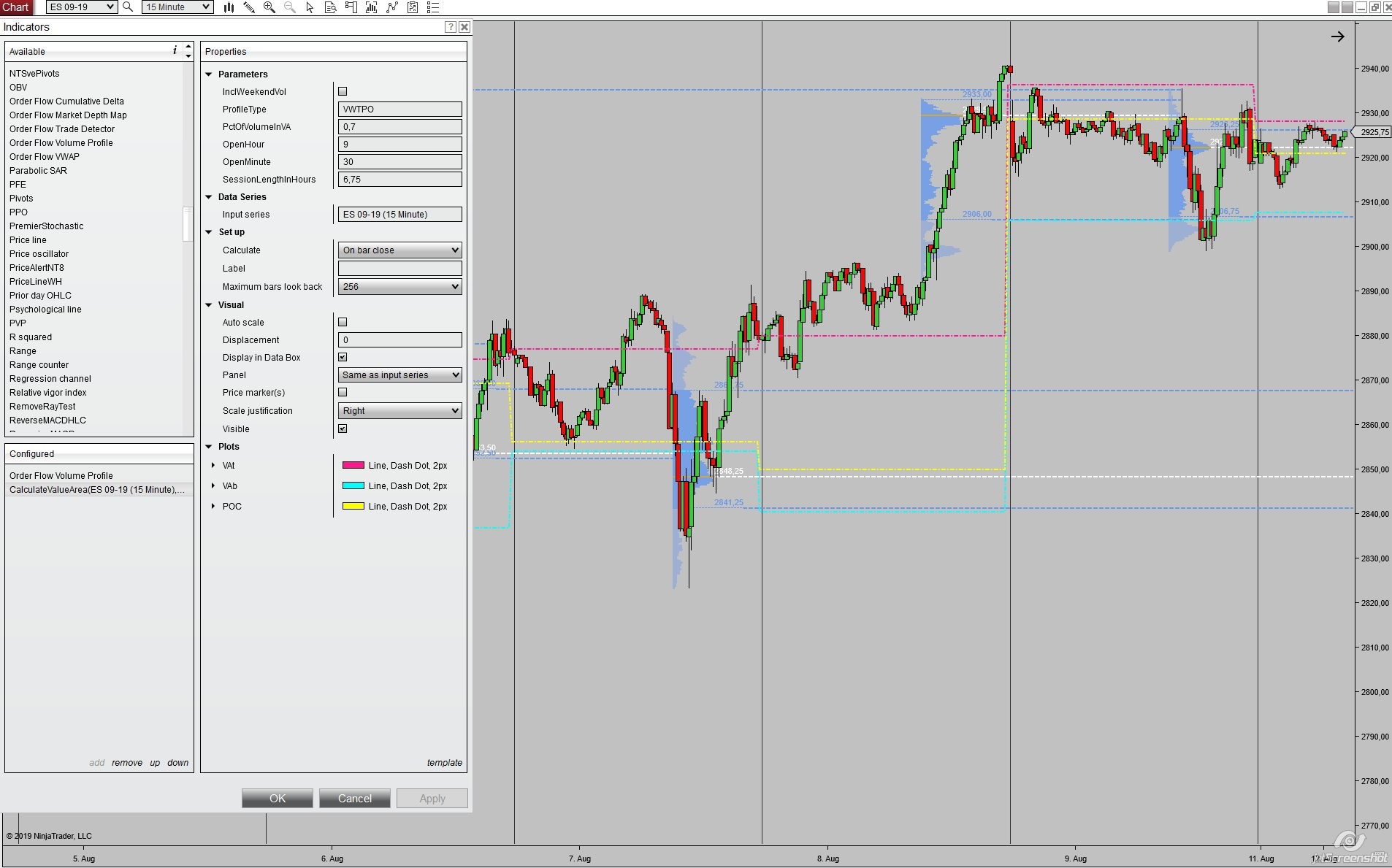Viewport: 1392px width, 868px height.
Task: Click the VAb cyan color swatch
Action: [353, 485]
